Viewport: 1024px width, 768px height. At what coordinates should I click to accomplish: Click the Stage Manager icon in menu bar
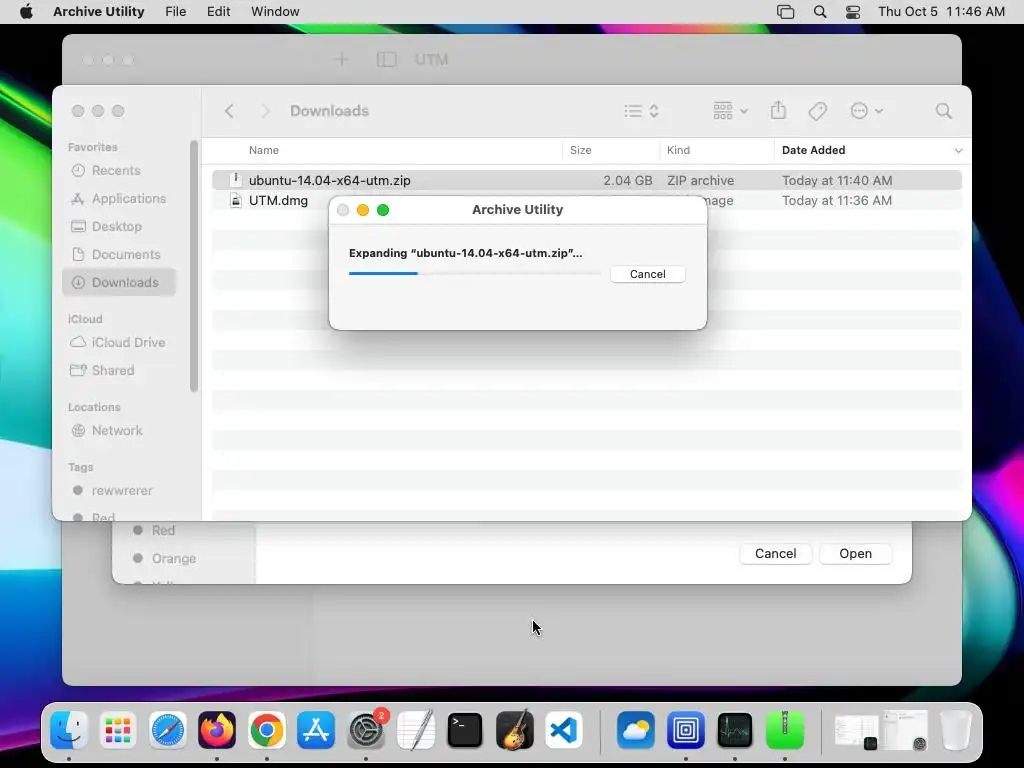[786, 12]
